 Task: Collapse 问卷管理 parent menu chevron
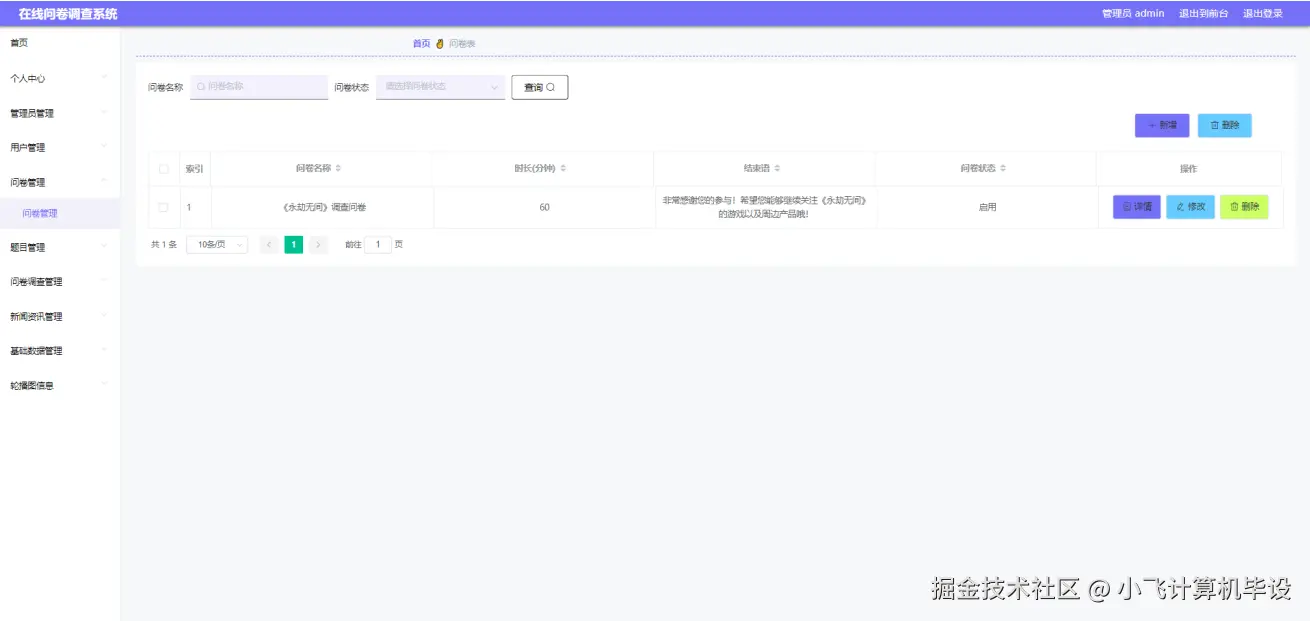tap(104, 181)
